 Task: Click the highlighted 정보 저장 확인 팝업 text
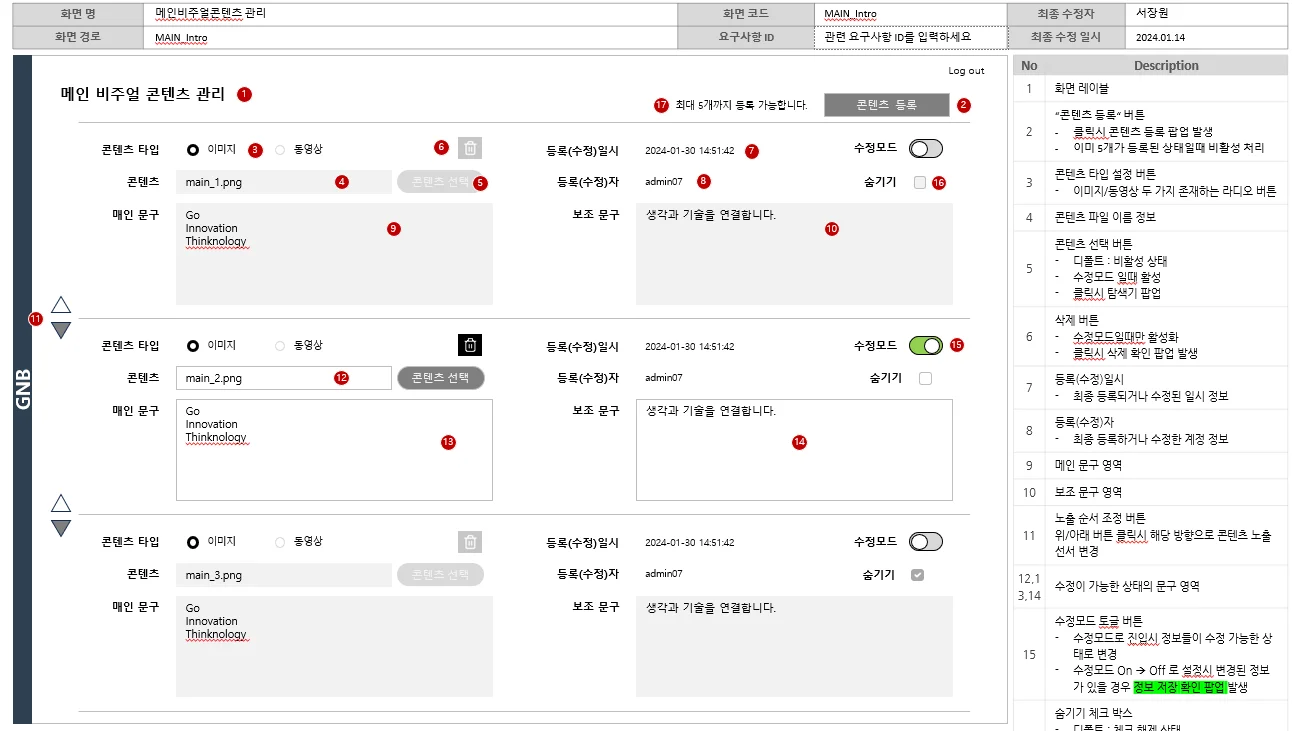1180,687
